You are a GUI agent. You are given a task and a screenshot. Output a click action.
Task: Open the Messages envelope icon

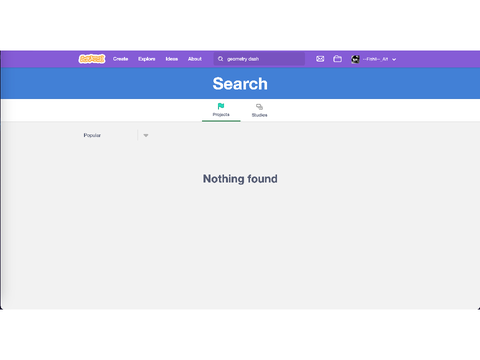[320, 59]
